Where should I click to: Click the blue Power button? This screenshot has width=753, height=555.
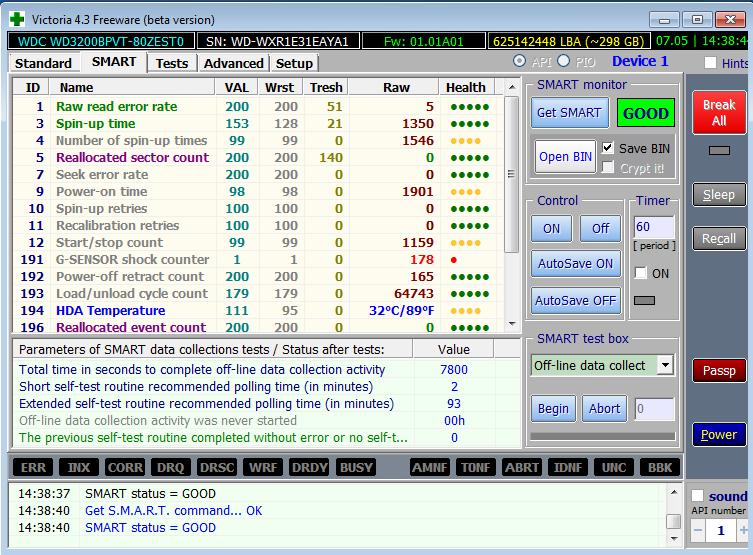coord(719,434)
